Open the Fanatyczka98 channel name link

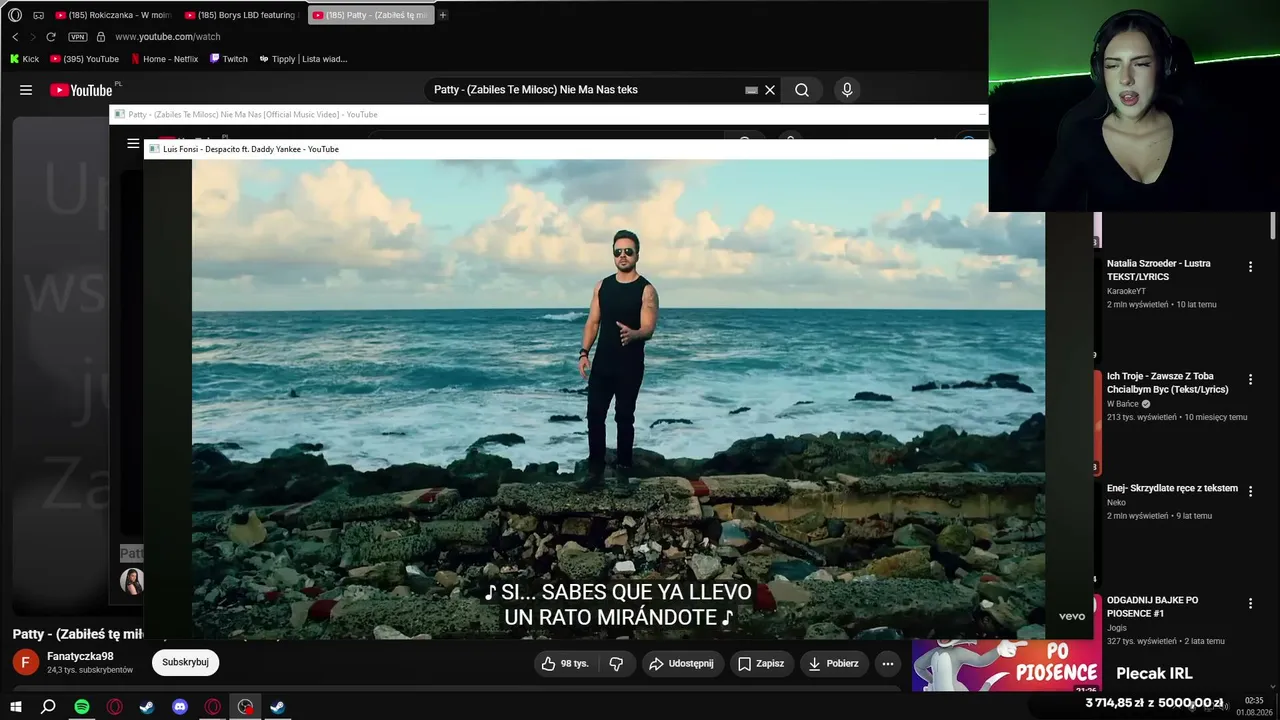80,656
